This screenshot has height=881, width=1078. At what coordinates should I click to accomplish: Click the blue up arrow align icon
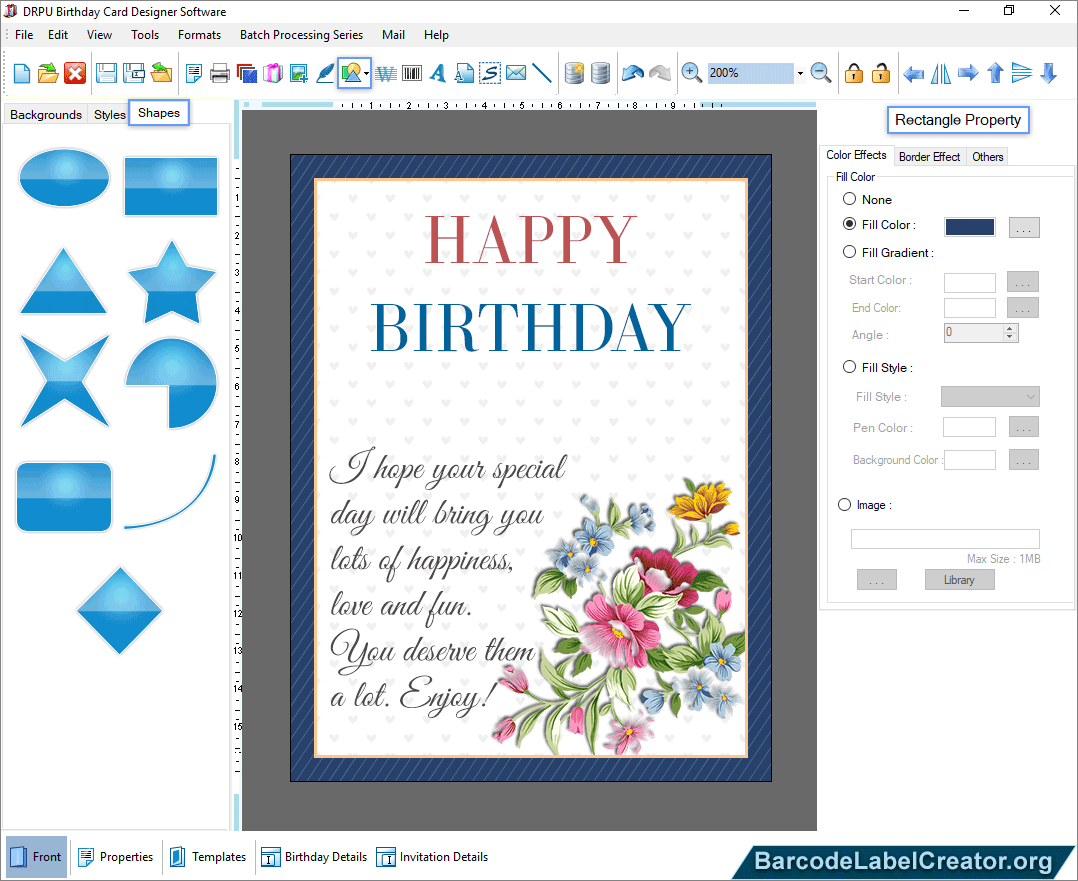pos(996,73)
